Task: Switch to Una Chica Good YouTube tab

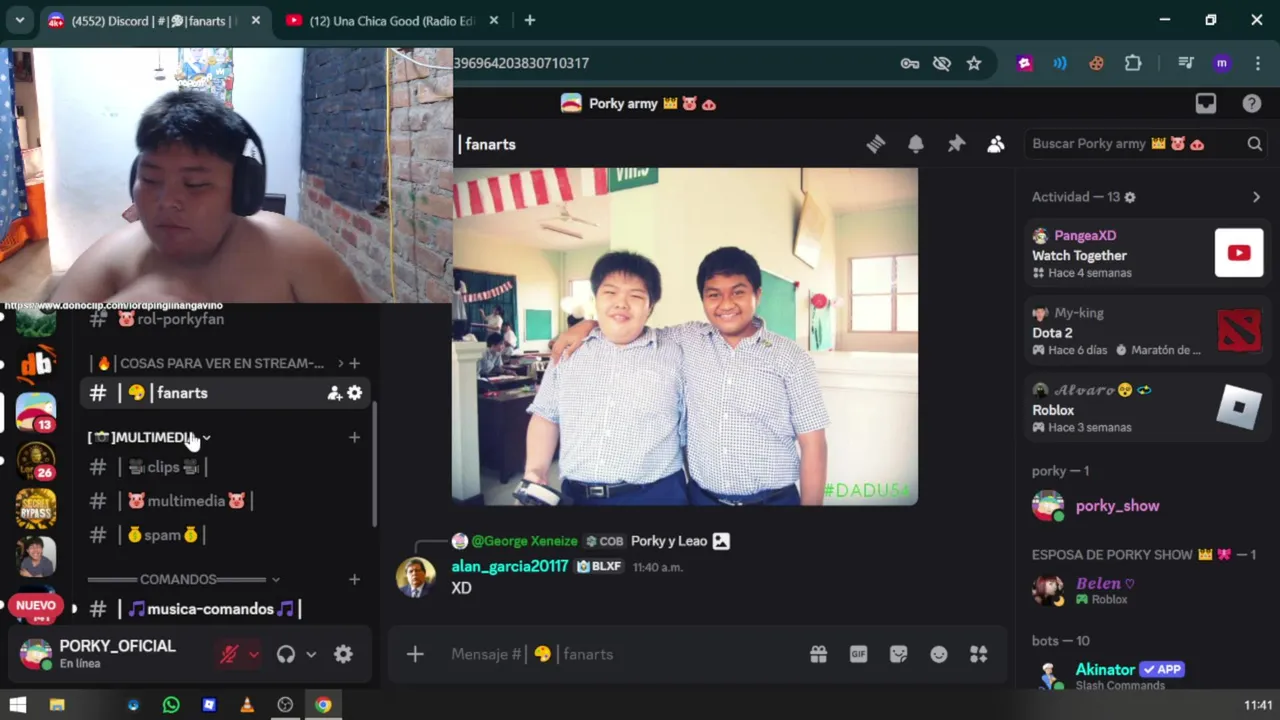Action: coord(391,20)
